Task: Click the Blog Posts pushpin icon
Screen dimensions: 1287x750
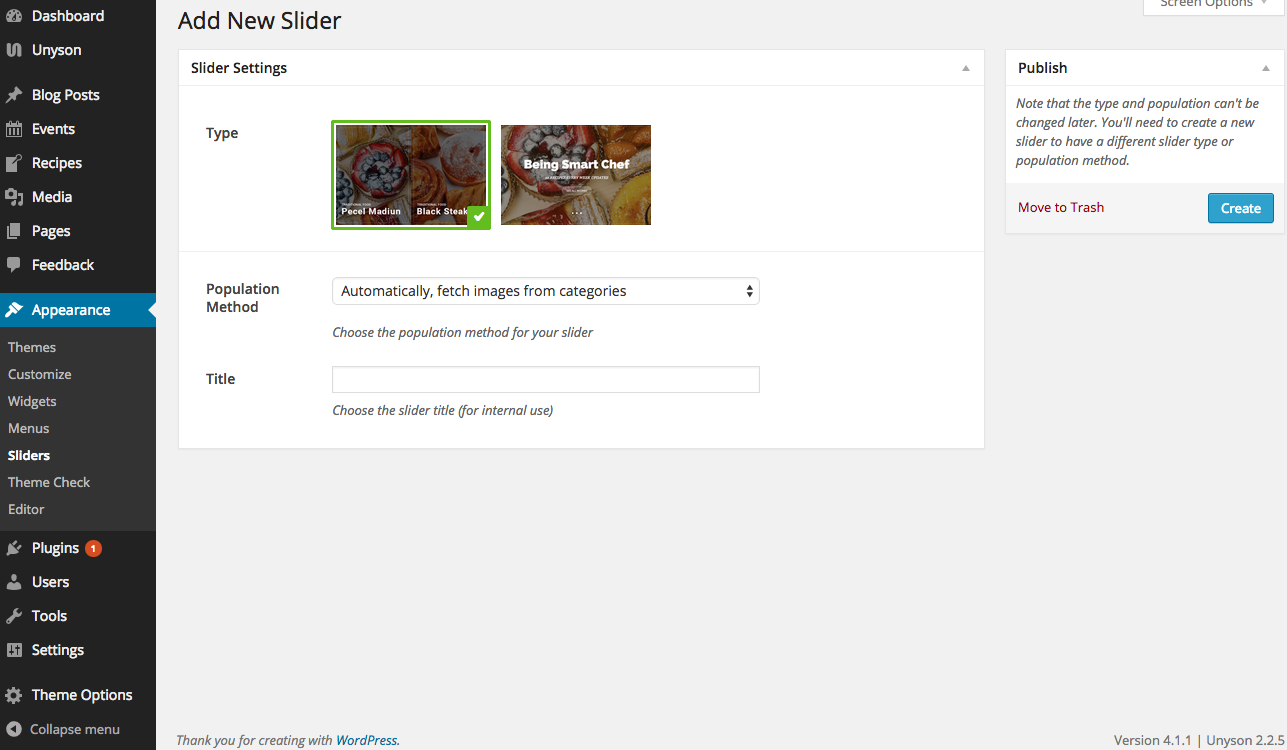Action: [x=14, y=95]
